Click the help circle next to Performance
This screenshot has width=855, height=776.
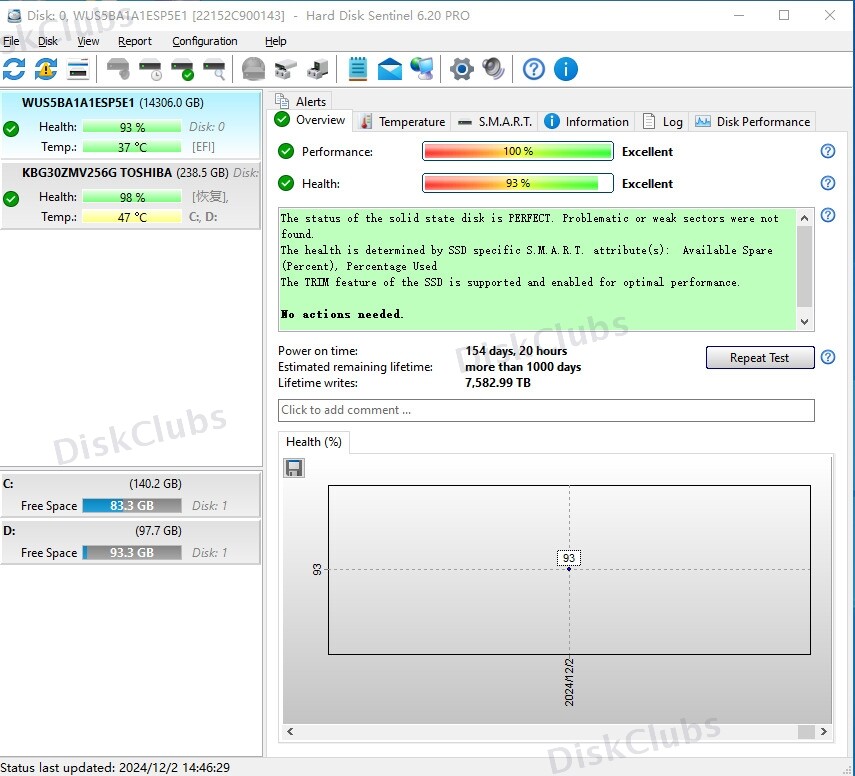827,151
